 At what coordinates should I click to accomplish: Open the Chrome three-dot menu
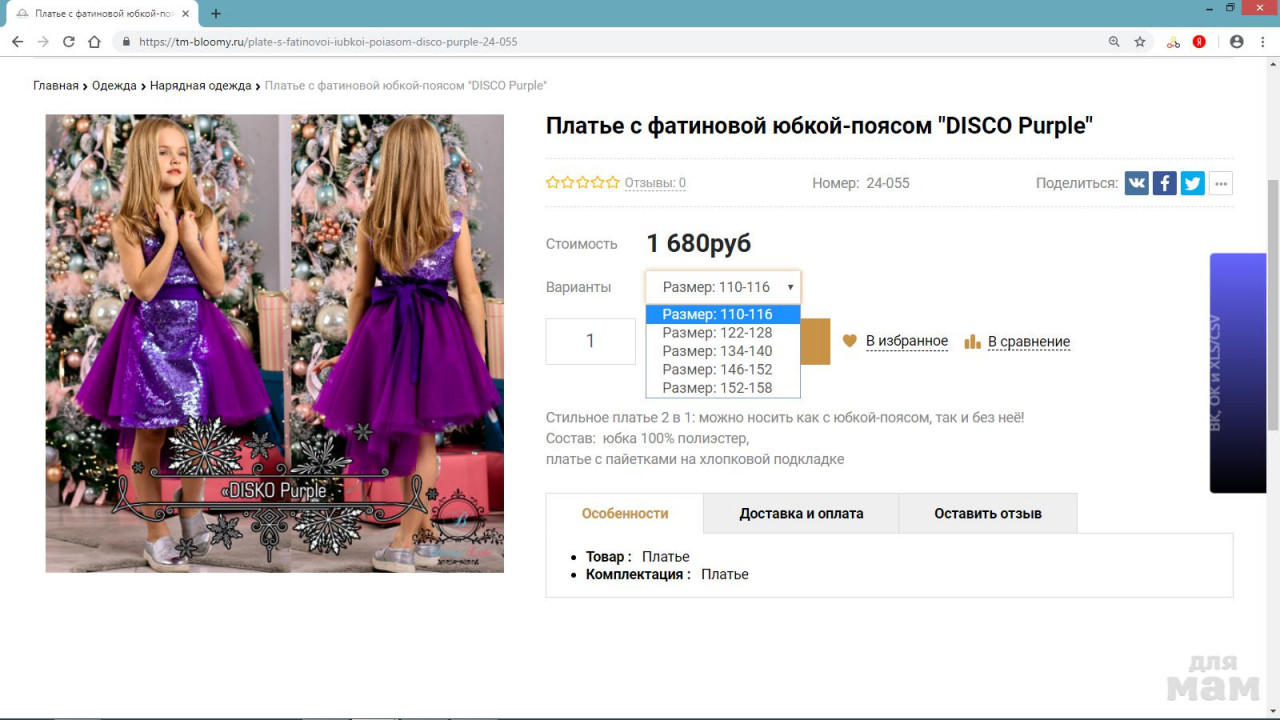[1262, 42]
